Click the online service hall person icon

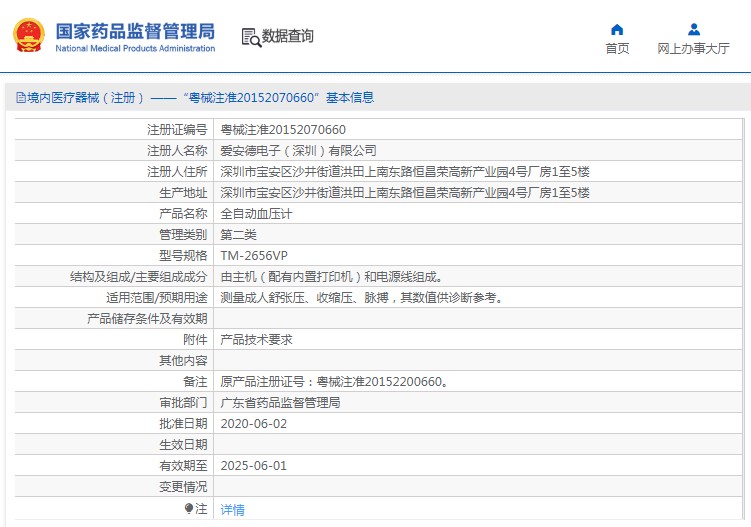point(694,30)
